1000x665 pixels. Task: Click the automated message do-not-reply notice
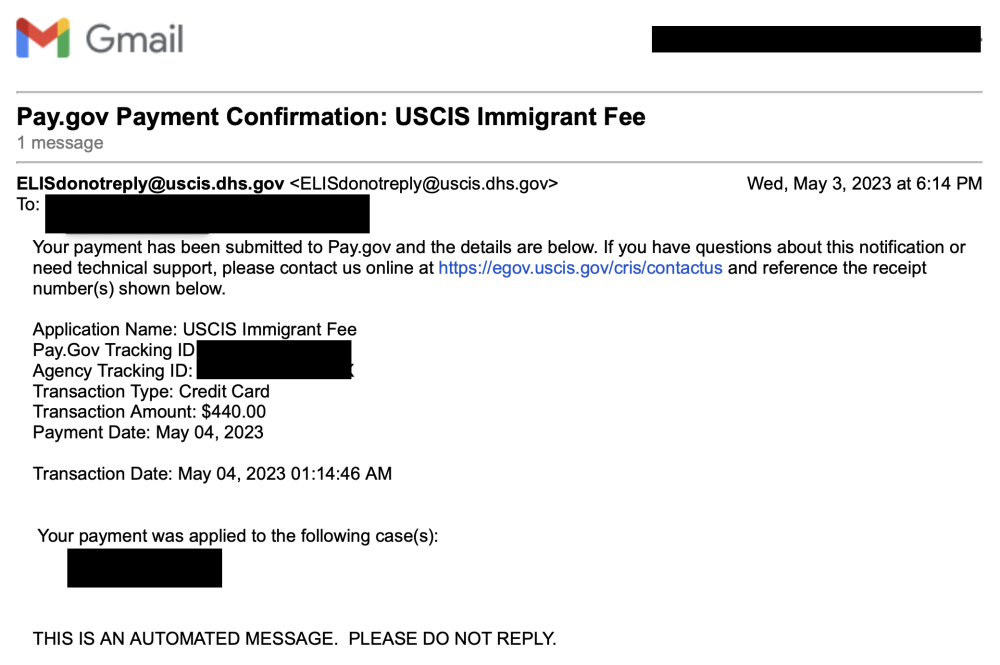click(295, 638)
